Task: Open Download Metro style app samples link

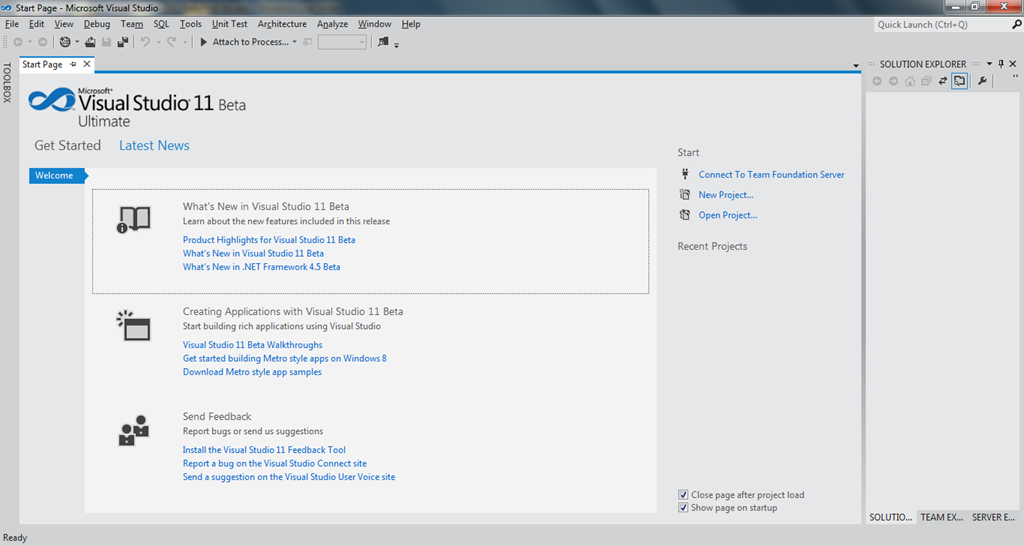Action: coord(252,372)
